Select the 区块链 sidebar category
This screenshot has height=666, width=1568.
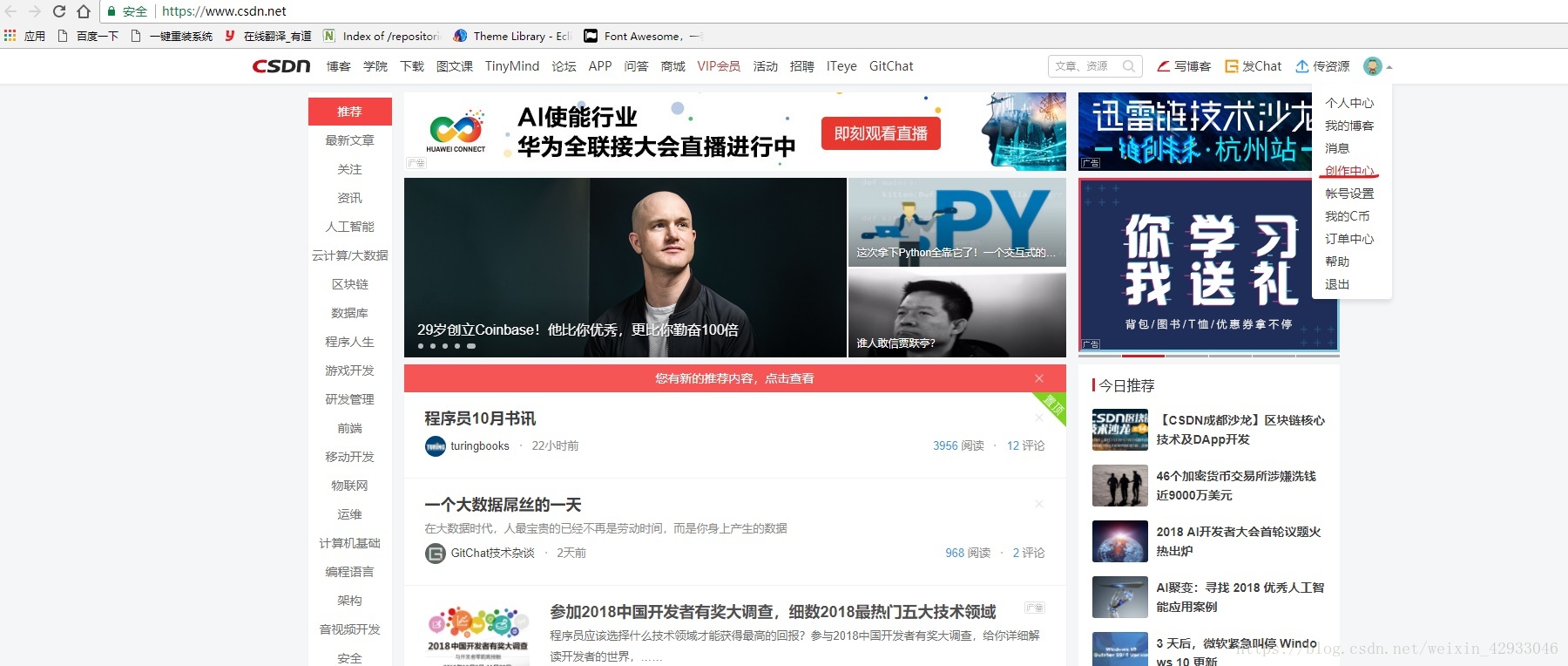pos(350,284)
